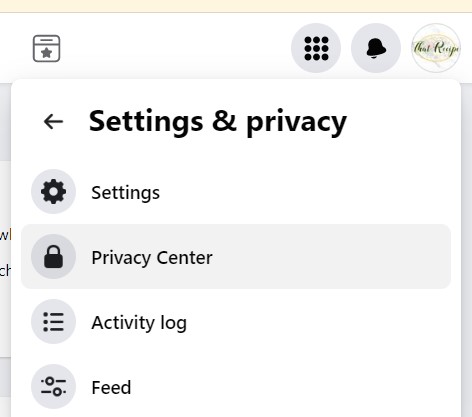472x417 pixels.
Task: Click the Activity log list icon
Action: (x=53, y=322)
